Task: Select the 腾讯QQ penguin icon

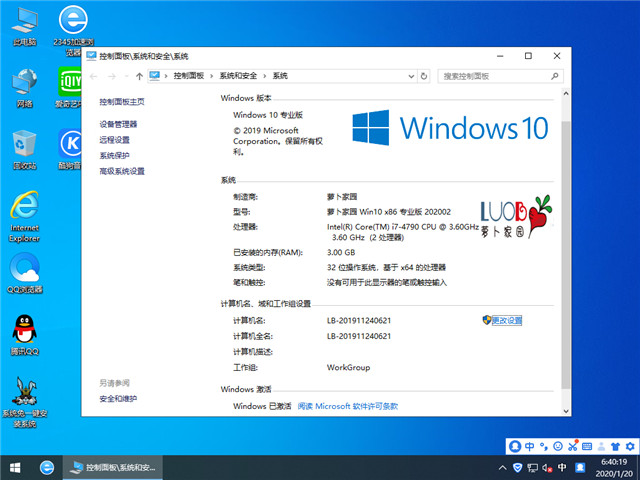Action: pyautogui.click(x=24, y=335)
